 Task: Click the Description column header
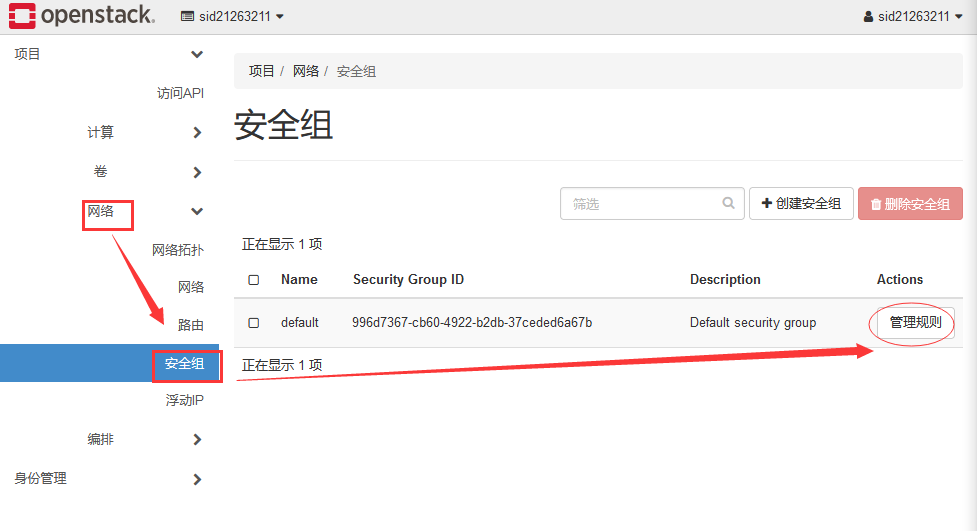(725, 279)
